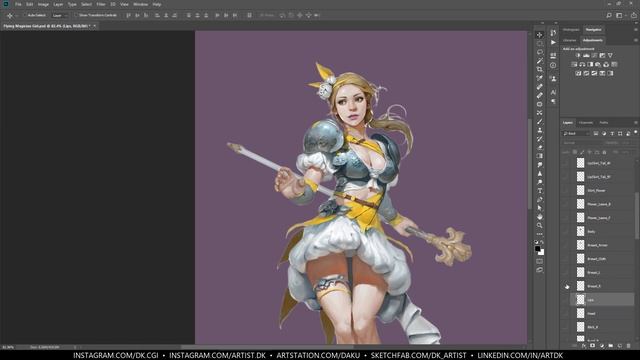Screen dimensions: 640x360
Task: Add a Levels adjustment
Action: (586, 55)
